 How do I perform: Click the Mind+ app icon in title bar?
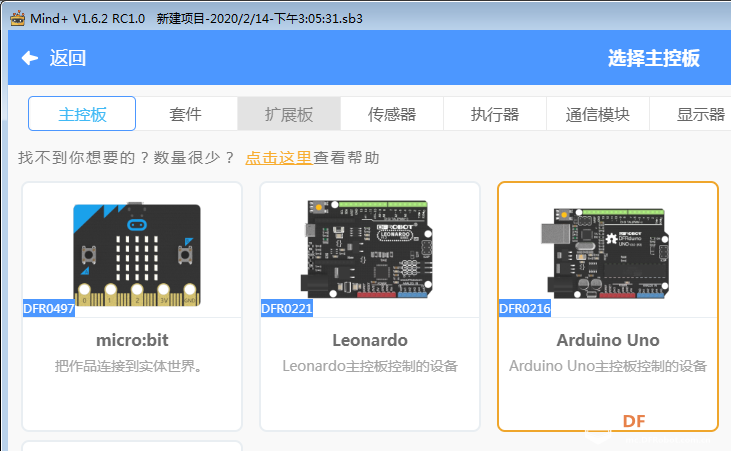click(x=17, y=19)
